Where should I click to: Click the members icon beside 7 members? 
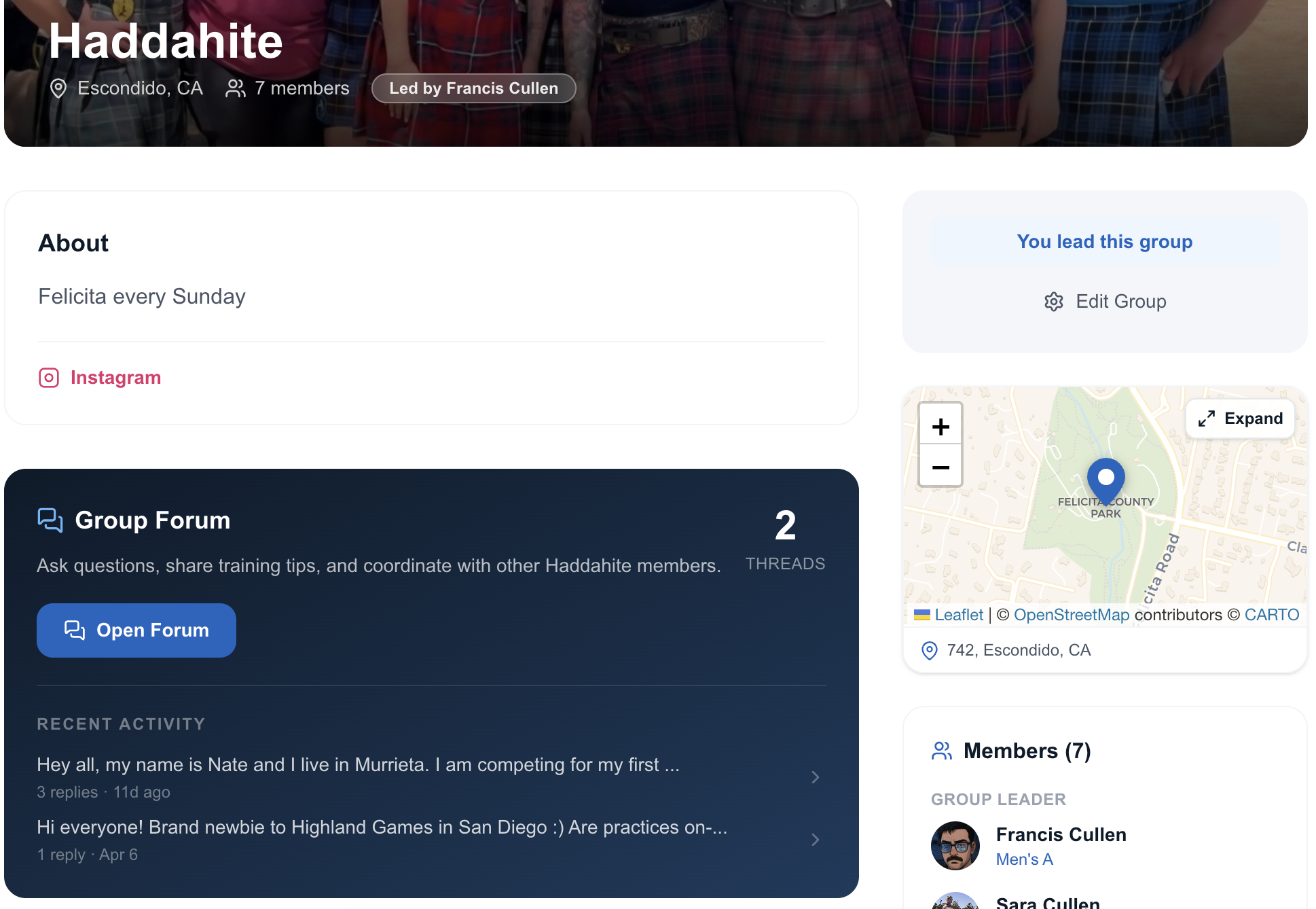tap(236, 88)
